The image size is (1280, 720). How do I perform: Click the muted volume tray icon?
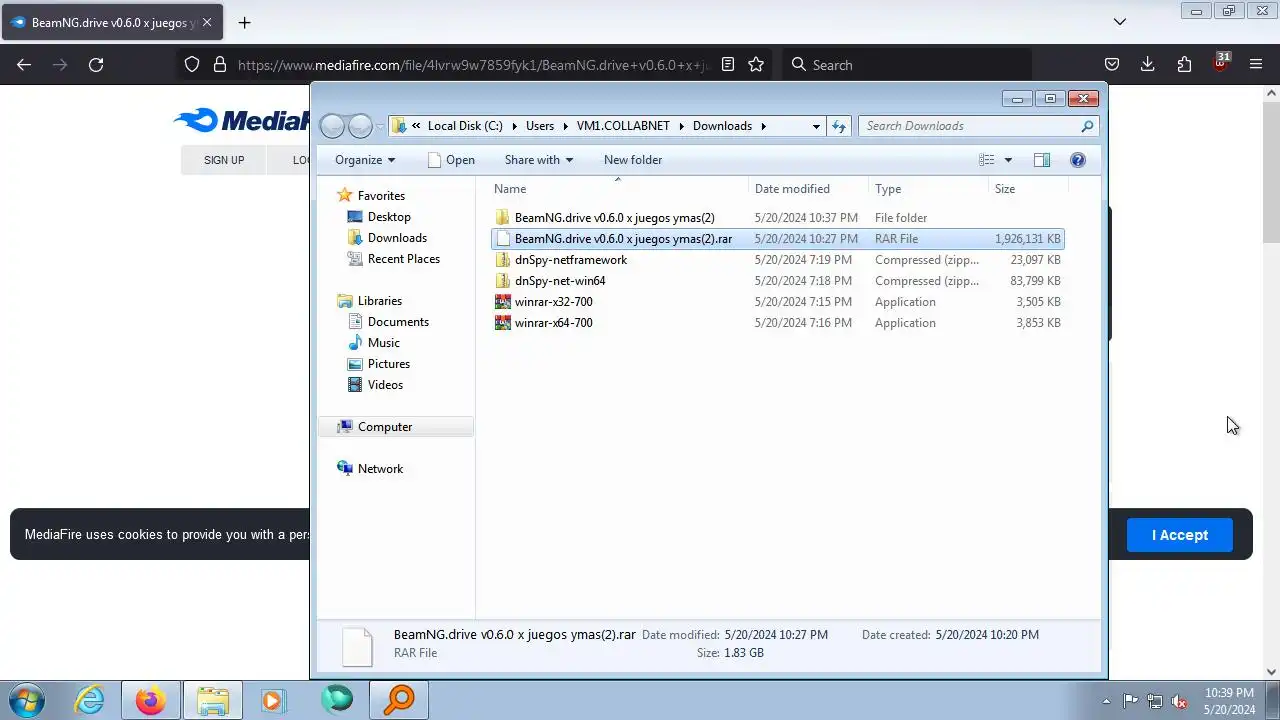[x=1179, y=701]
